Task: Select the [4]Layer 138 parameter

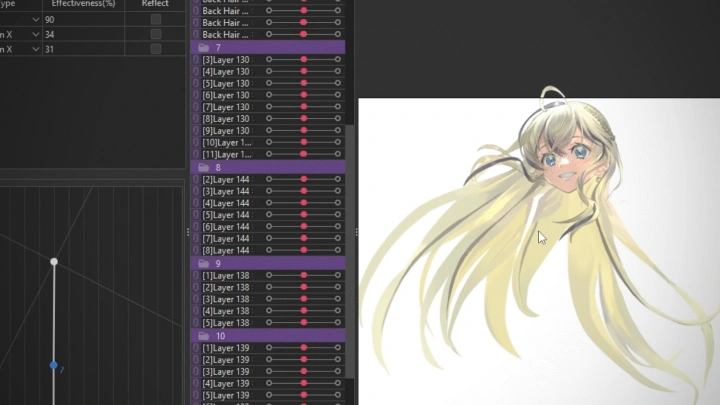Action: coord(226,312)
